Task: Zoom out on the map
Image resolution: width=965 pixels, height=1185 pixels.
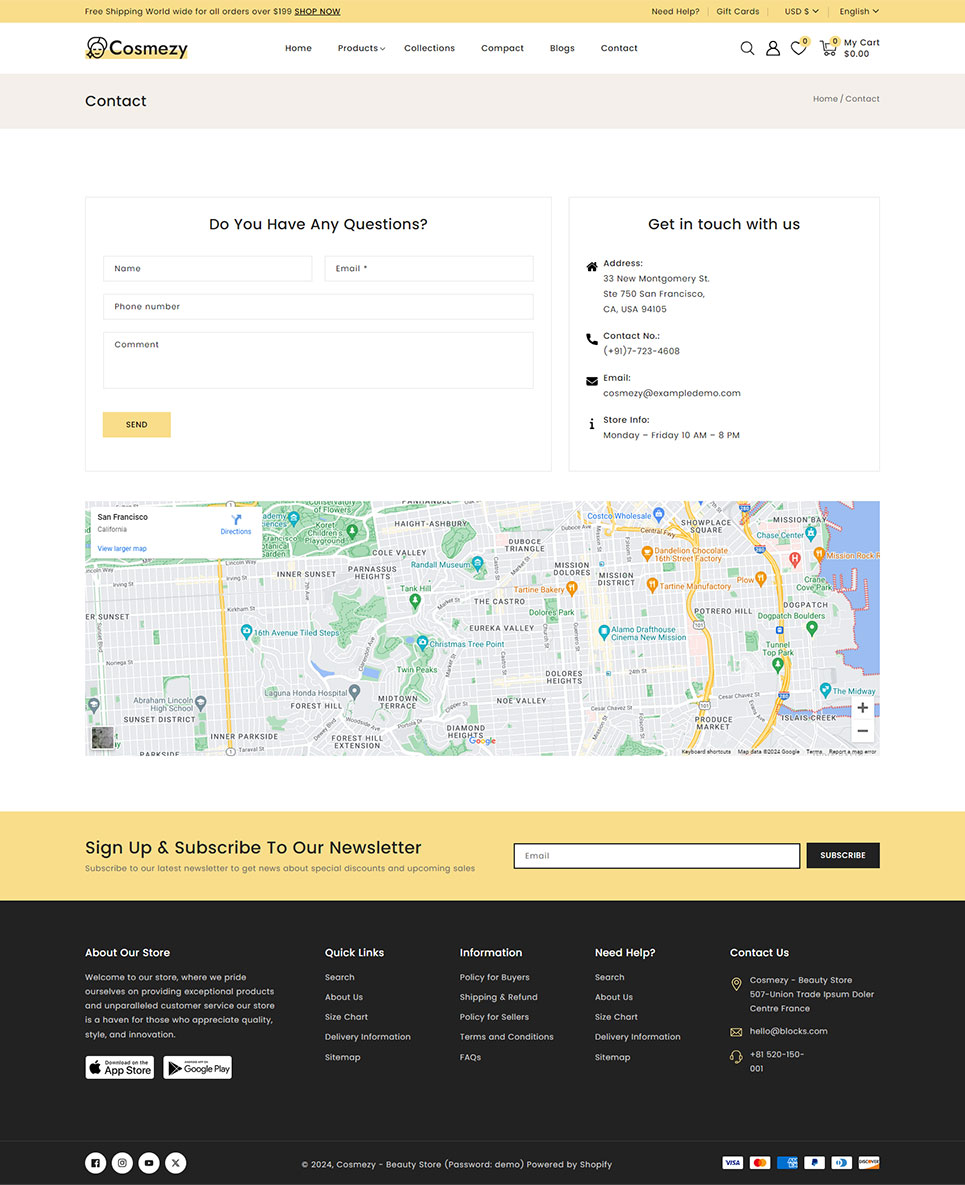Action: point(862,731)
